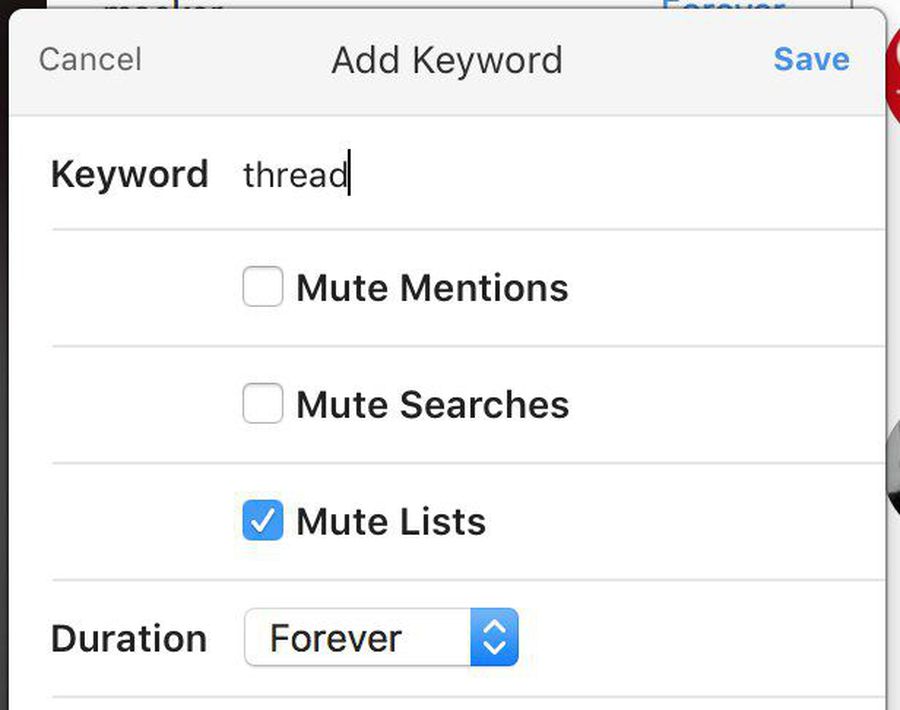The height and width of the screenshot is (710, 900).
Task: Open the Duration dropdown showing Forever
Action: (380, 638)
